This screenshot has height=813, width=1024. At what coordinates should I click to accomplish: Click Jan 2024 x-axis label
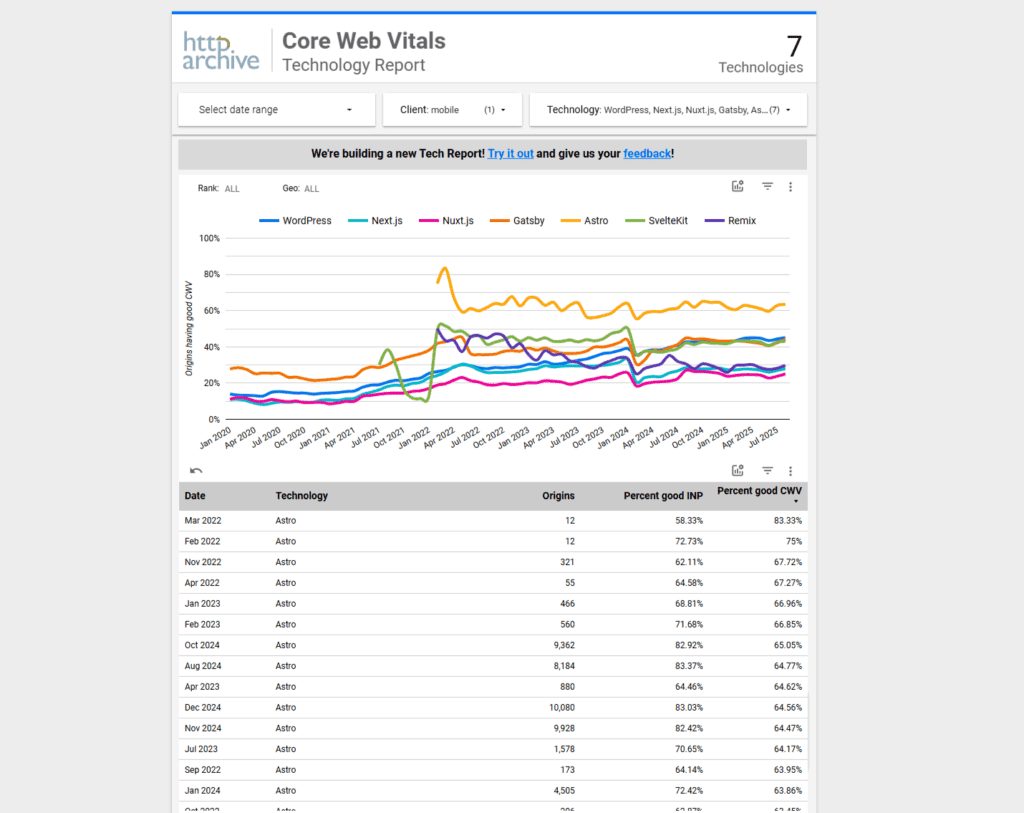coord(614,438)
